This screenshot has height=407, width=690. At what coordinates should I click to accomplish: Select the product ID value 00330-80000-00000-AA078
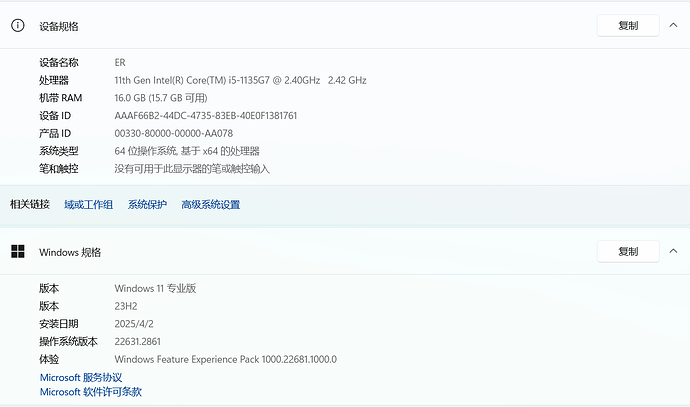(174, 133)
